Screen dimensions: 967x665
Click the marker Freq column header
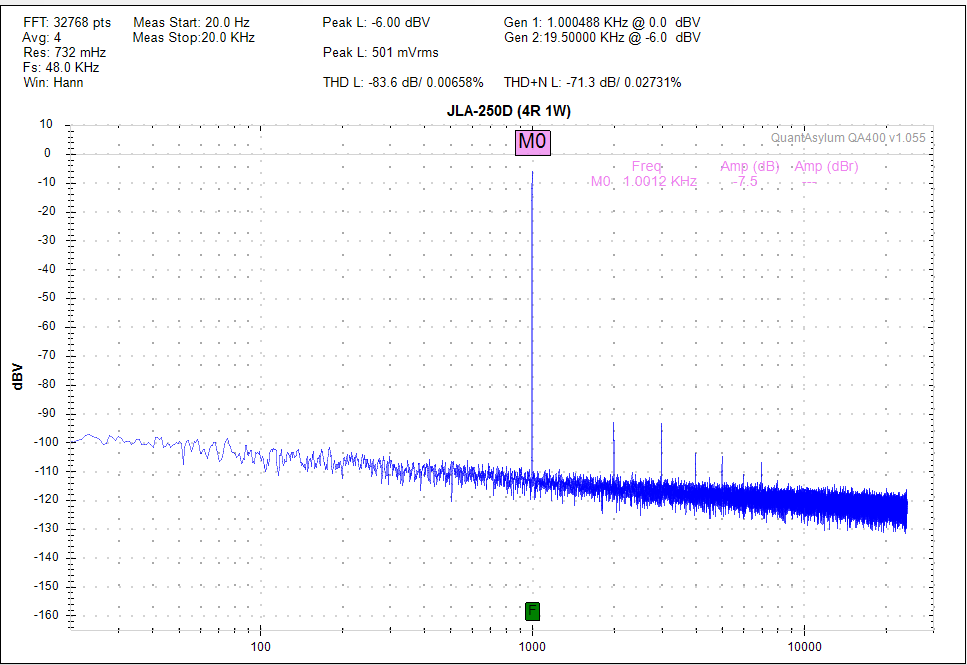[646, 167]
